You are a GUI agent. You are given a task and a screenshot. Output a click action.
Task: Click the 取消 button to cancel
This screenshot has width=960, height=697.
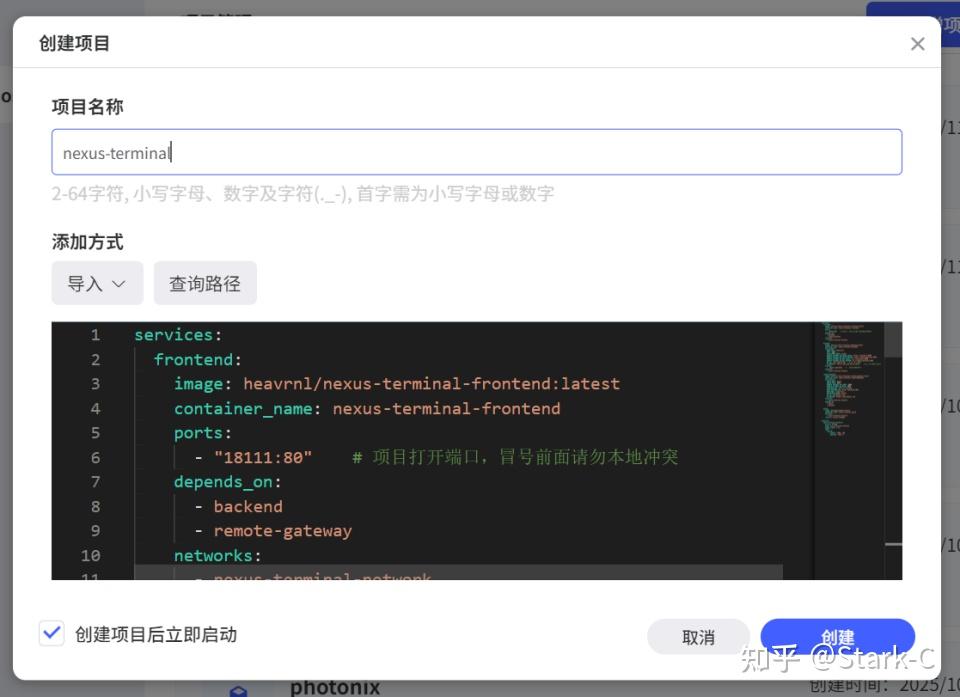click(697, 637)
